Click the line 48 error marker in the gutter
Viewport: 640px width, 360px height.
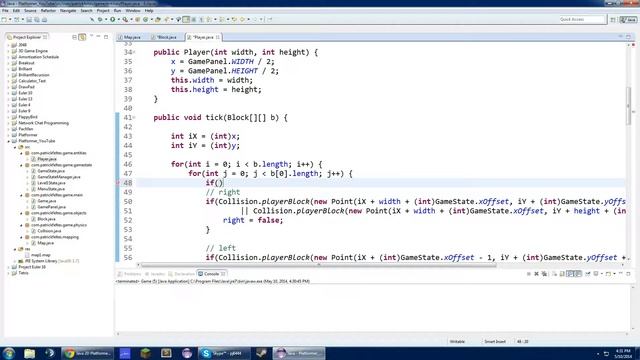[x=118, y=183]
